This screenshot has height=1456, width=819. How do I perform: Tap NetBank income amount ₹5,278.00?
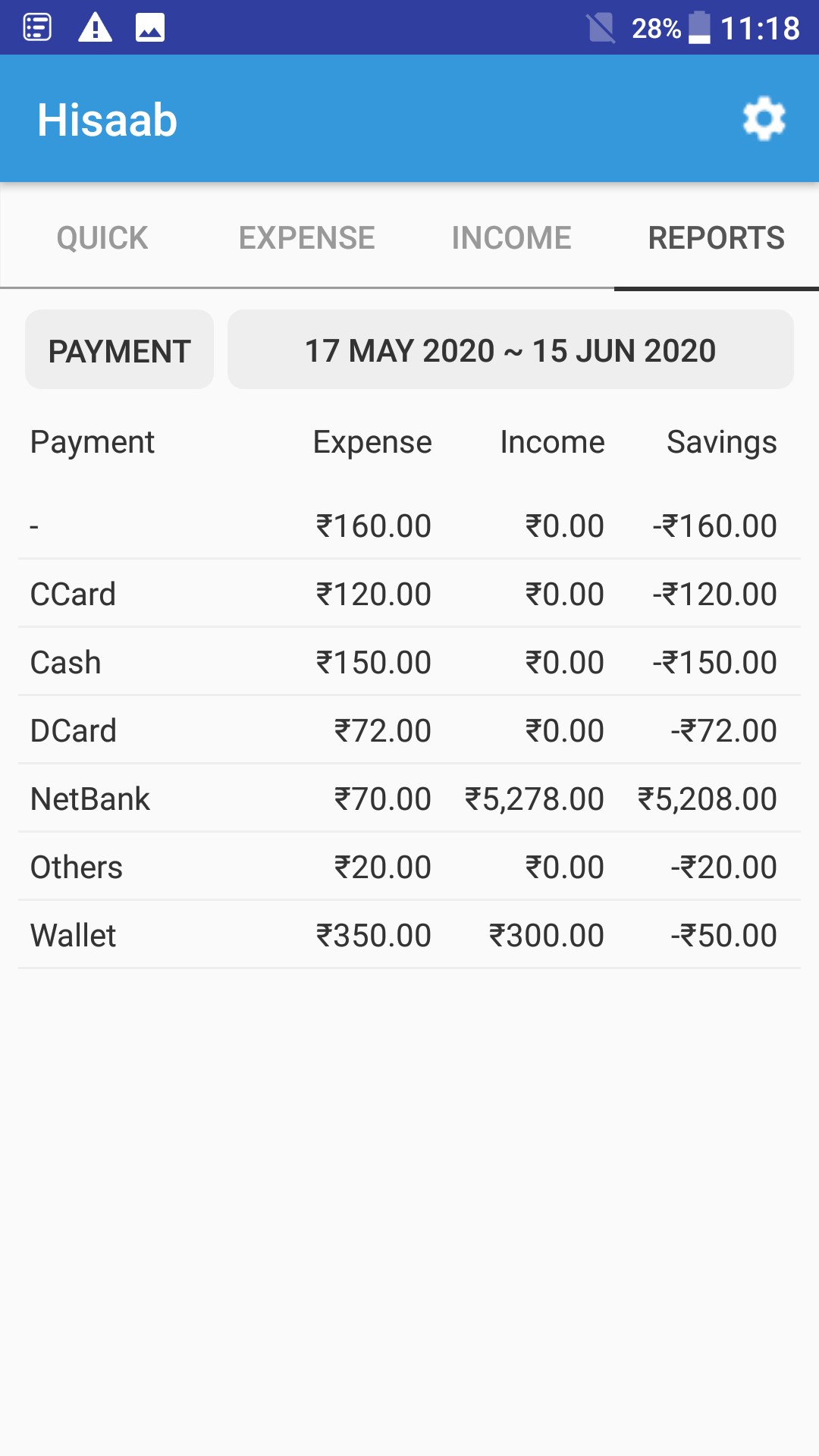click(535, 799)
